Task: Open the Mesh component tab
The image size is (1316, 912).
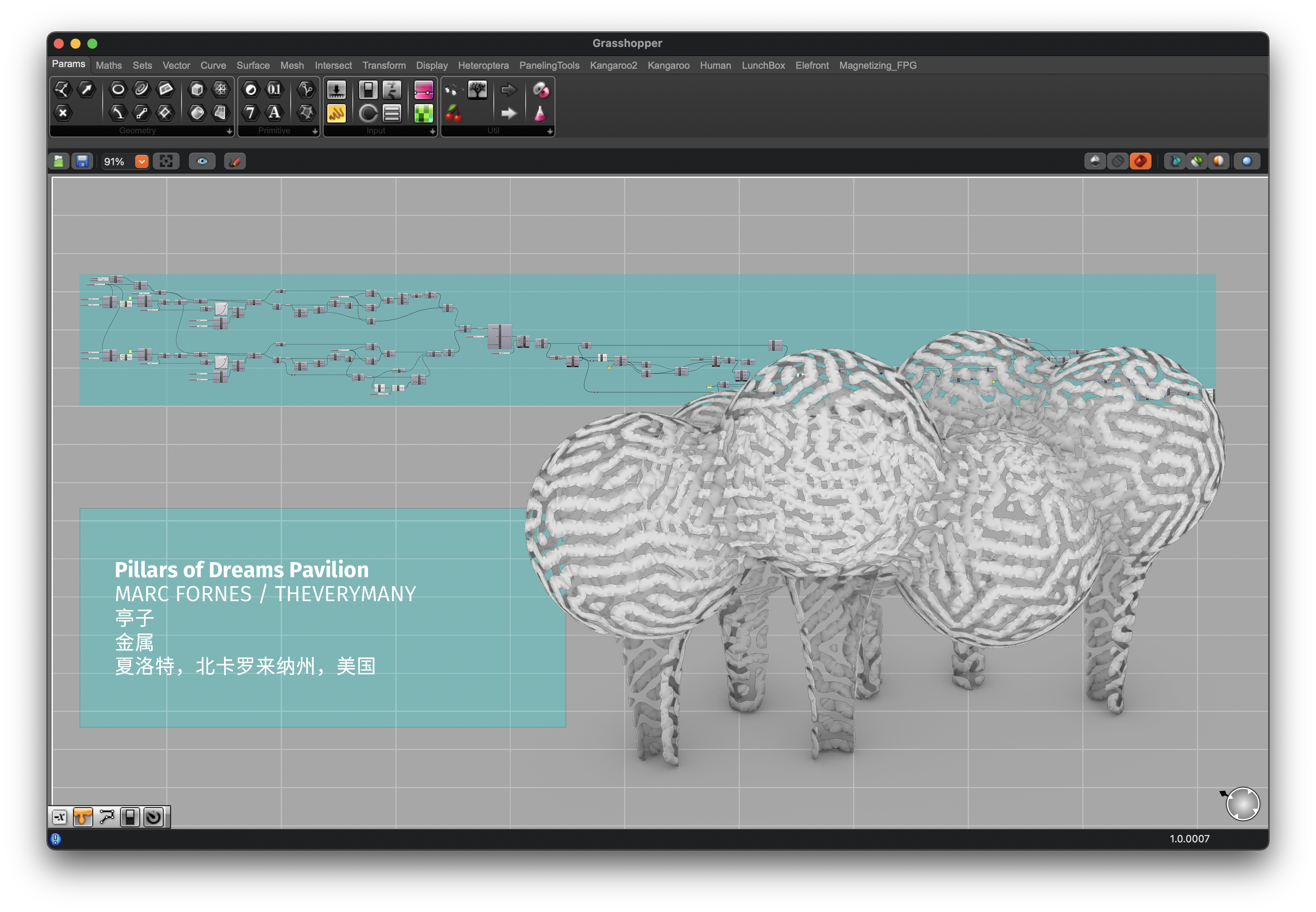Action: point(292,65)
